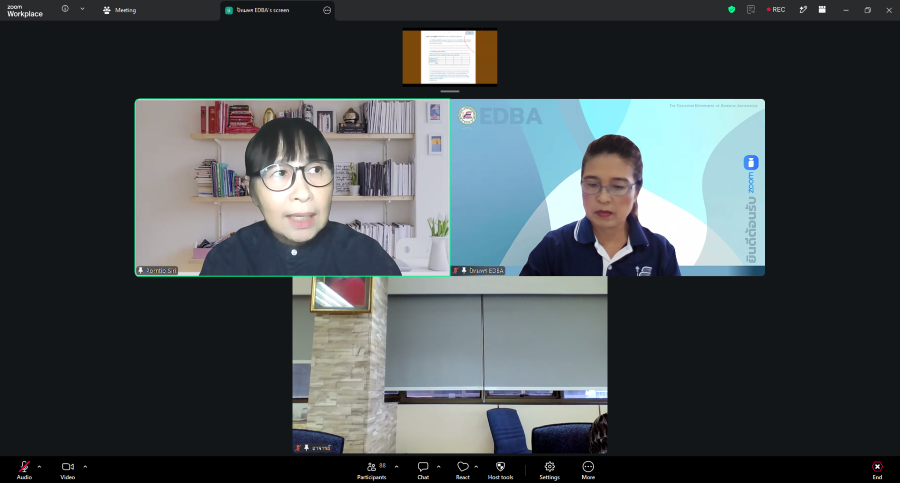
Task: Click the pin icon on bookshelf tile
Action: [x=141, y=271]
